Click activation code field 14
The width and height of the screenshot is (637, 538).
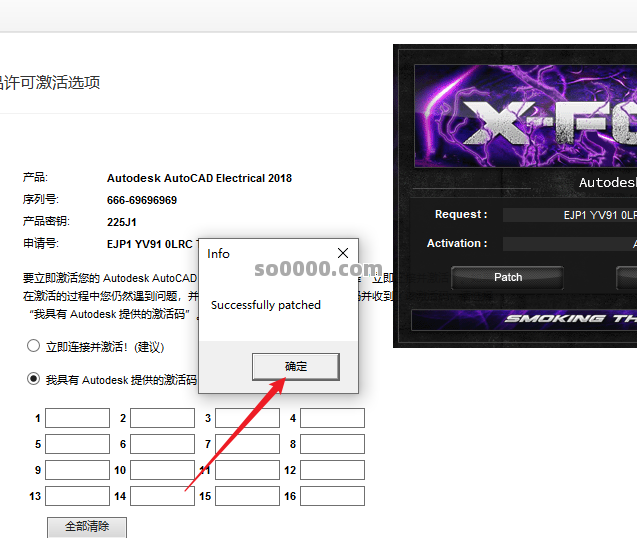[x=162, y=496]
